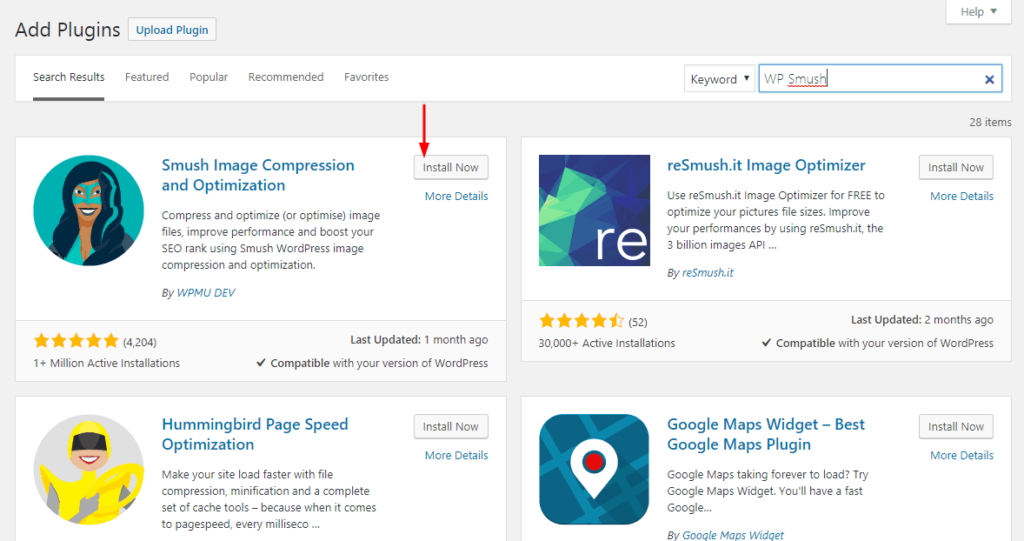Viewport: 1024px width, 541px height.
Task: Install the reSmush.it Image Optimizer plugin
Action: coord(956,167)
